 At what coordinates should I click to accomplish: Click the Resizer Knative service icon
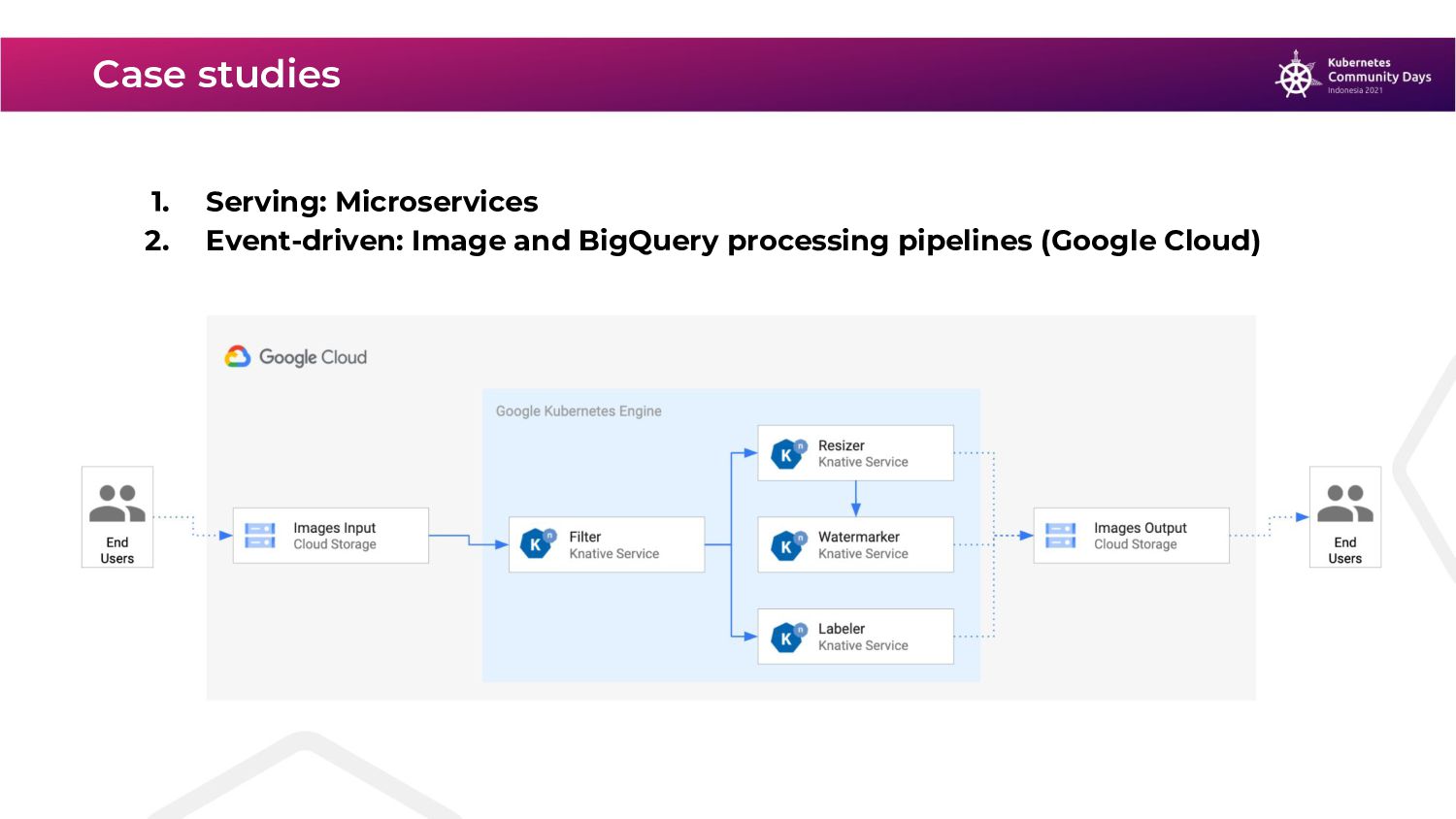788,453
